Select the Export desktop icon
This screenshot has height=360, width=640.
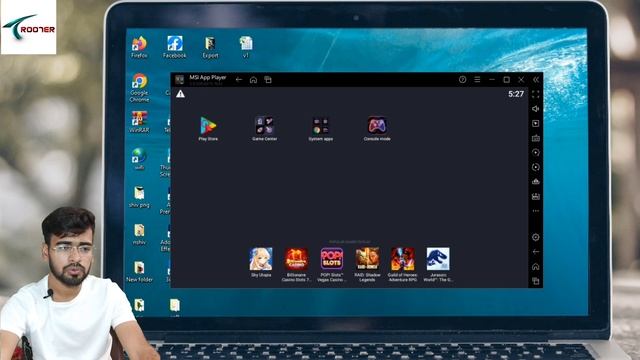point(210,47)
